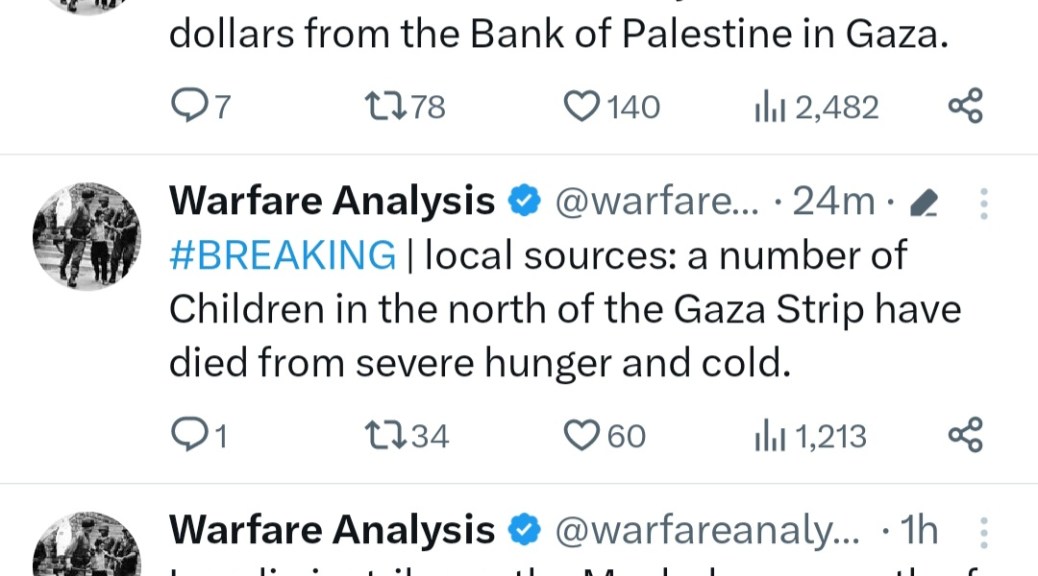Open more options for 24m tweet

tap(984, 203)
